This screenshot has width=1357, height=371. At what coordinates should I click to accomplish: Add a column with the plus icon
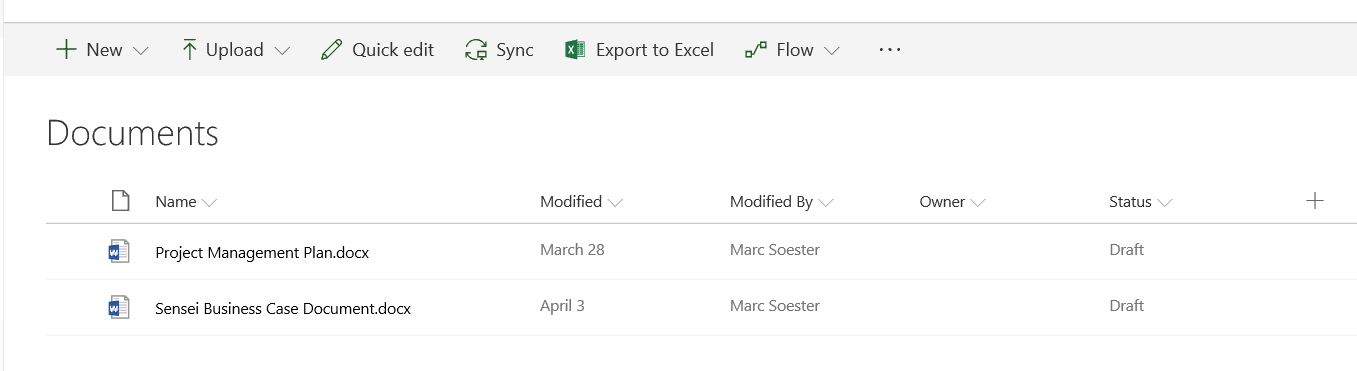1315,201
